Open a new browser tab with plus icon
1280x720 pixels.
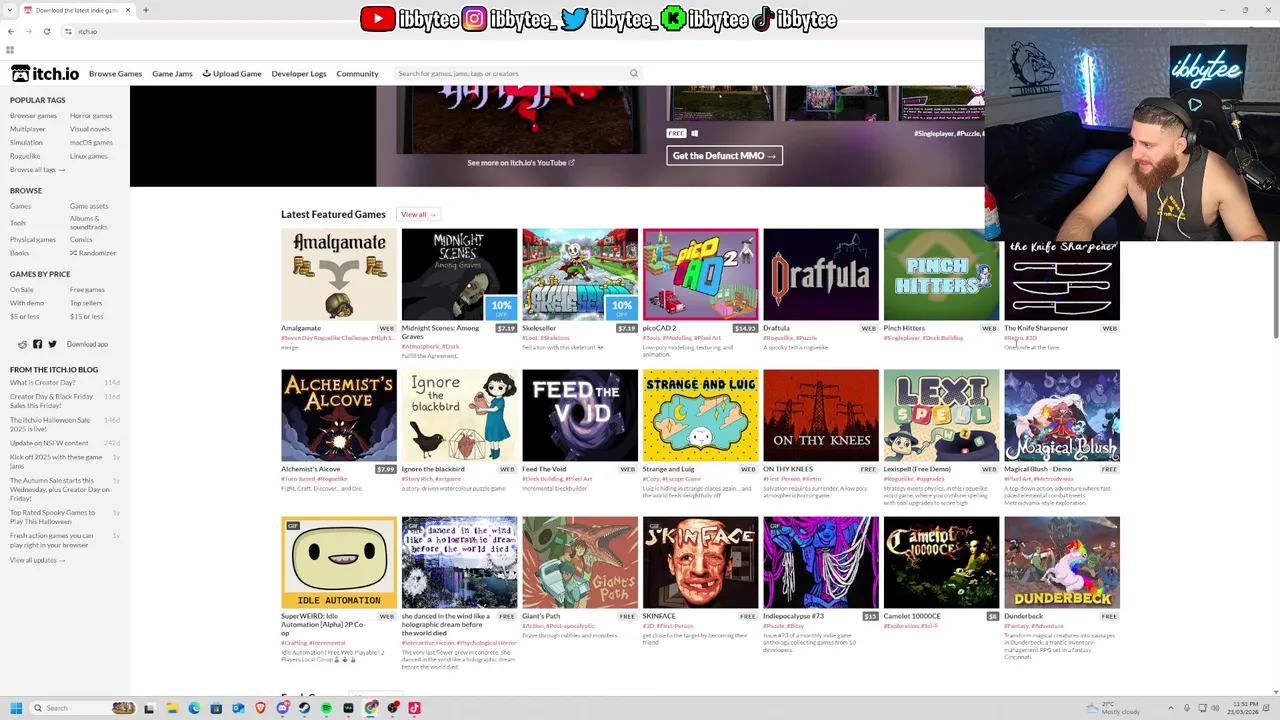tap(145, 10)
